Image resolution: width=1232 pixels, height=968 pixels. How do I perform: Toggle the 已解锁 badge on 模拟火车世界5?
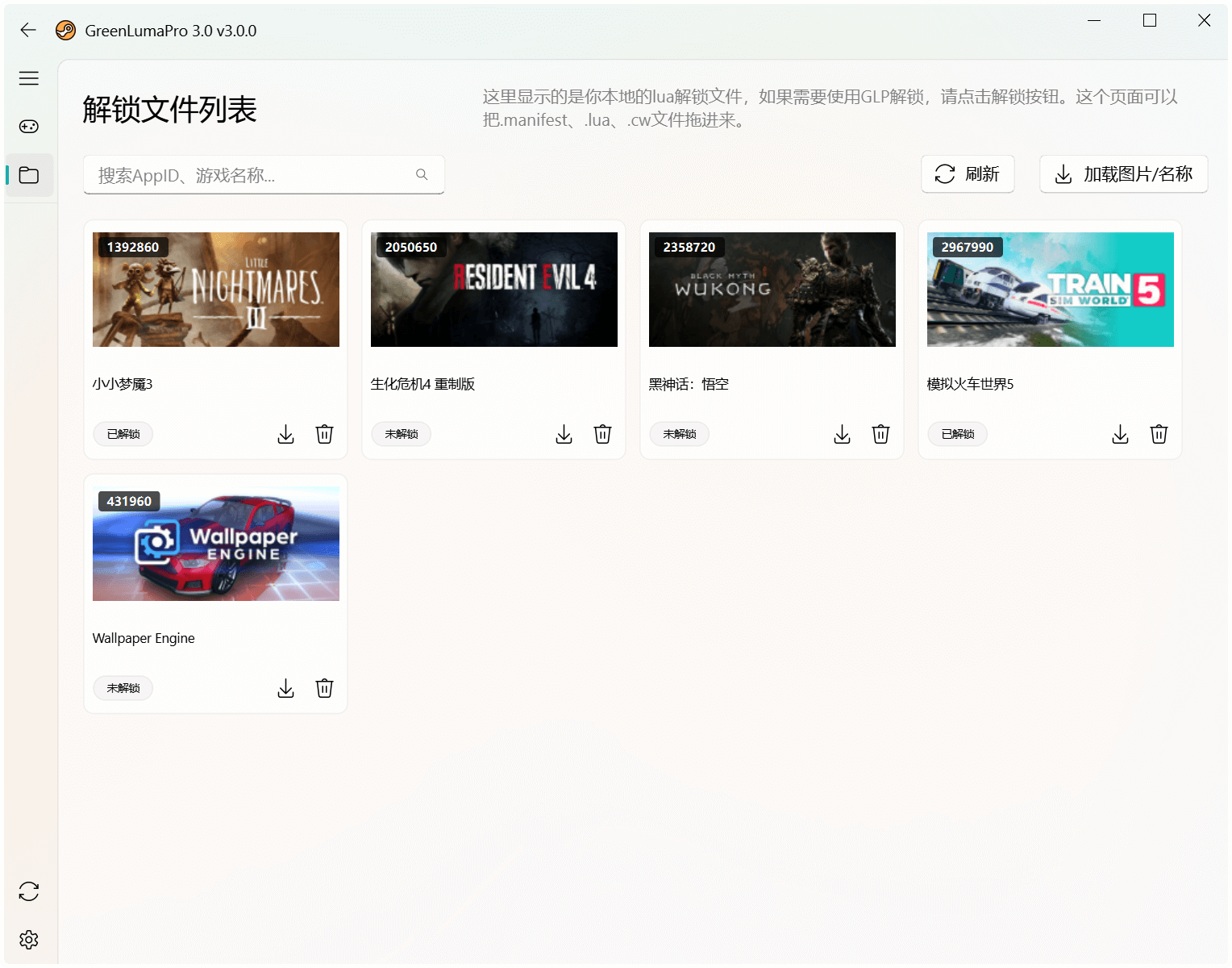[x=958, y=434]
